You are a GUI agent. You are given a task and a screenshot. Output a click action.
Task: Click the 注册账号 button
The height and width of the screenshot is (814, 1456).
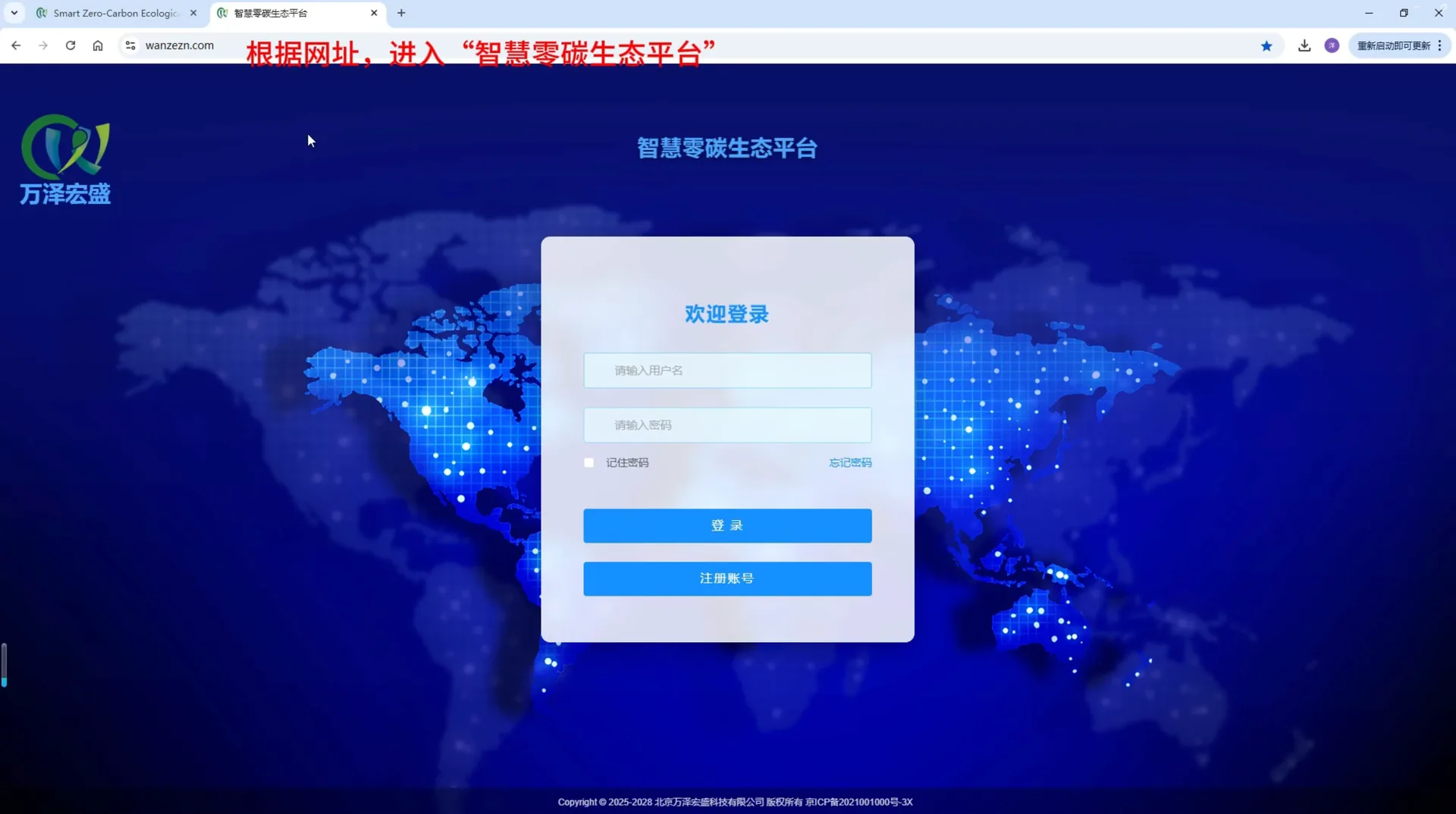click(x=727, y=578)
